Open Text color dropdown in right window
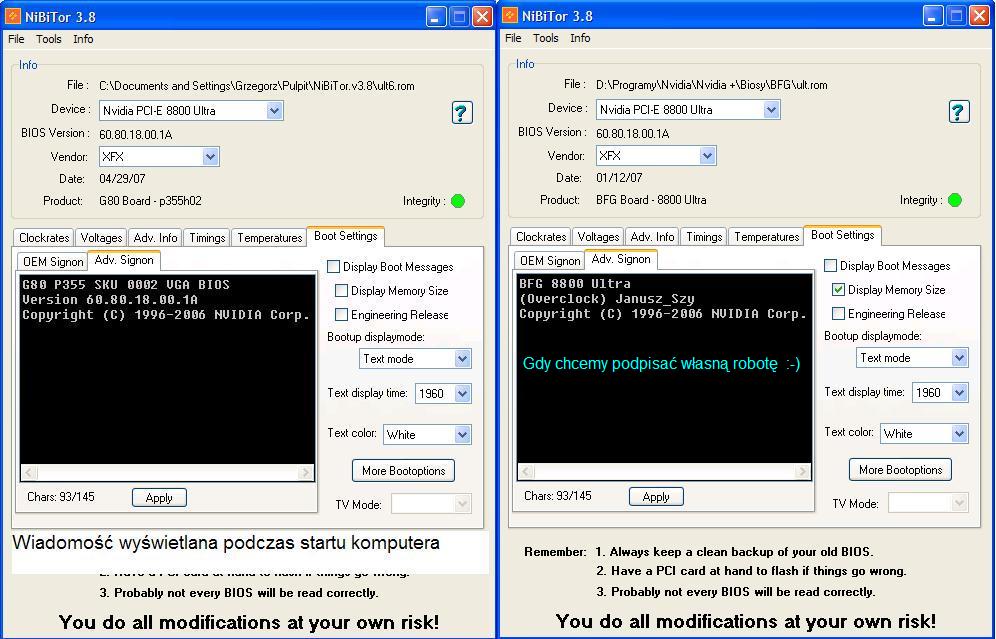Screen dimensions: 996x639 [x=959, y=434]
